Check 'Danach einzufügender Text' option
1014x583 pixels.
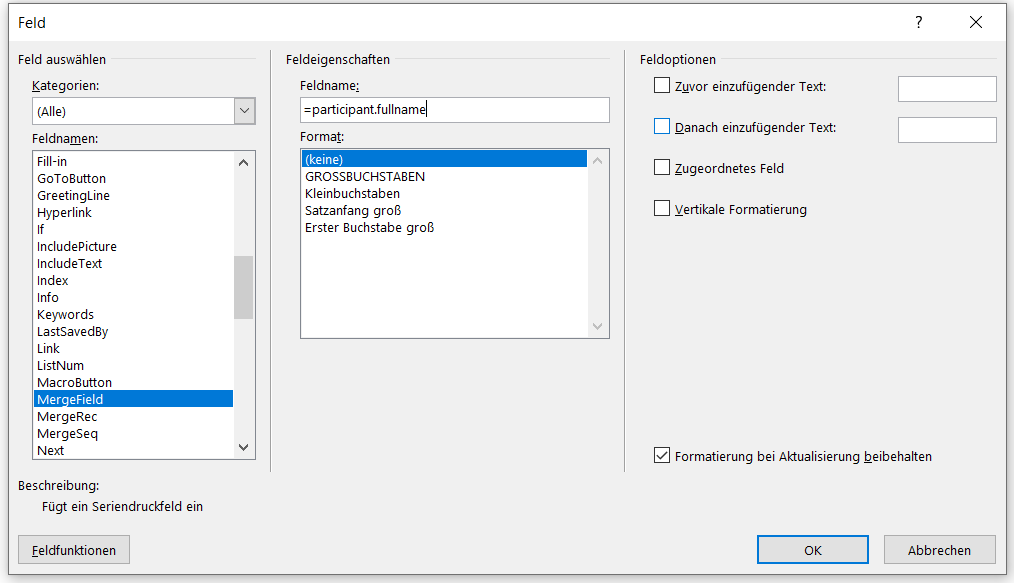coord(662,127)
